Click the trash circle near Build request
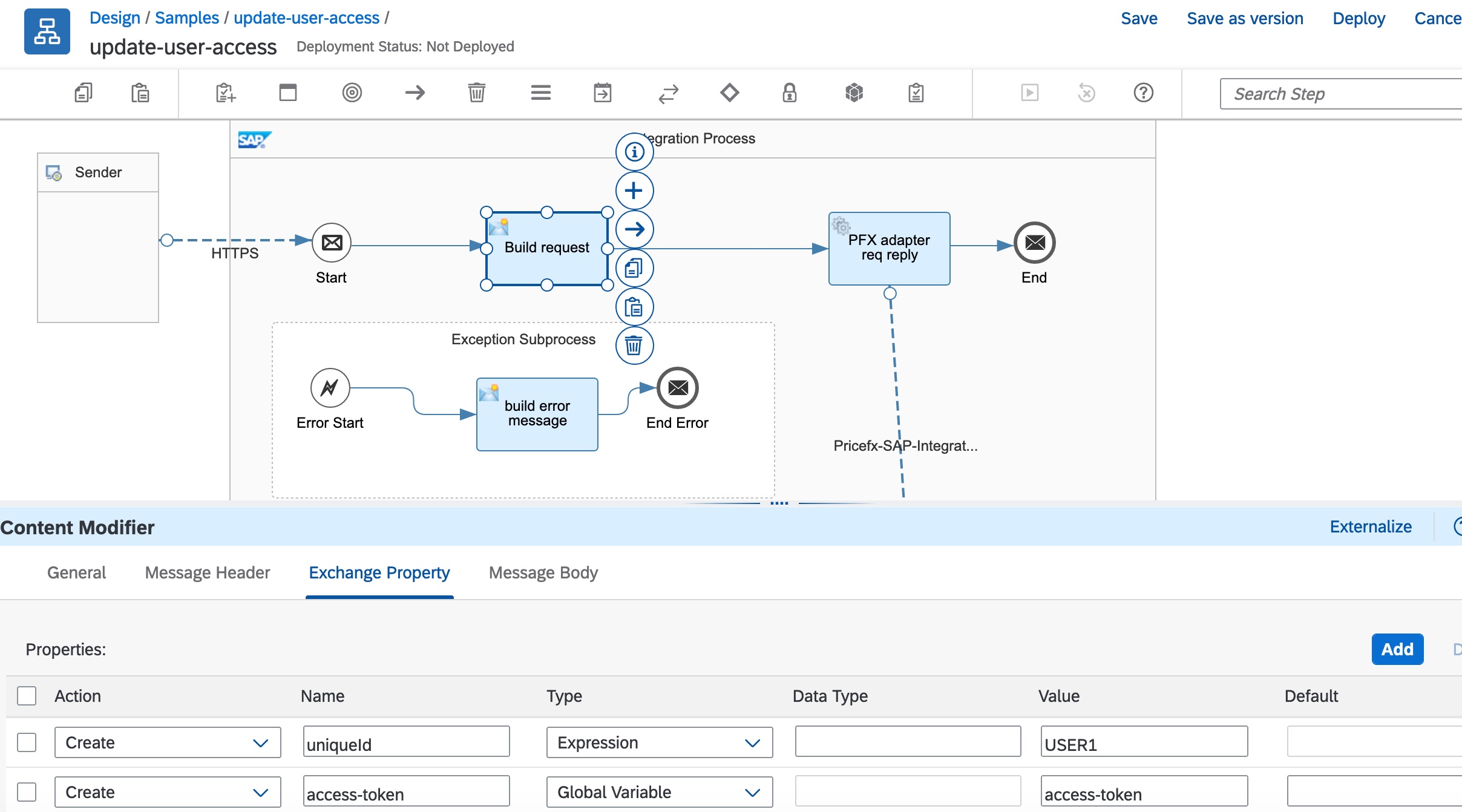This screenshot has height=812, width=1462. pos(634,345)
